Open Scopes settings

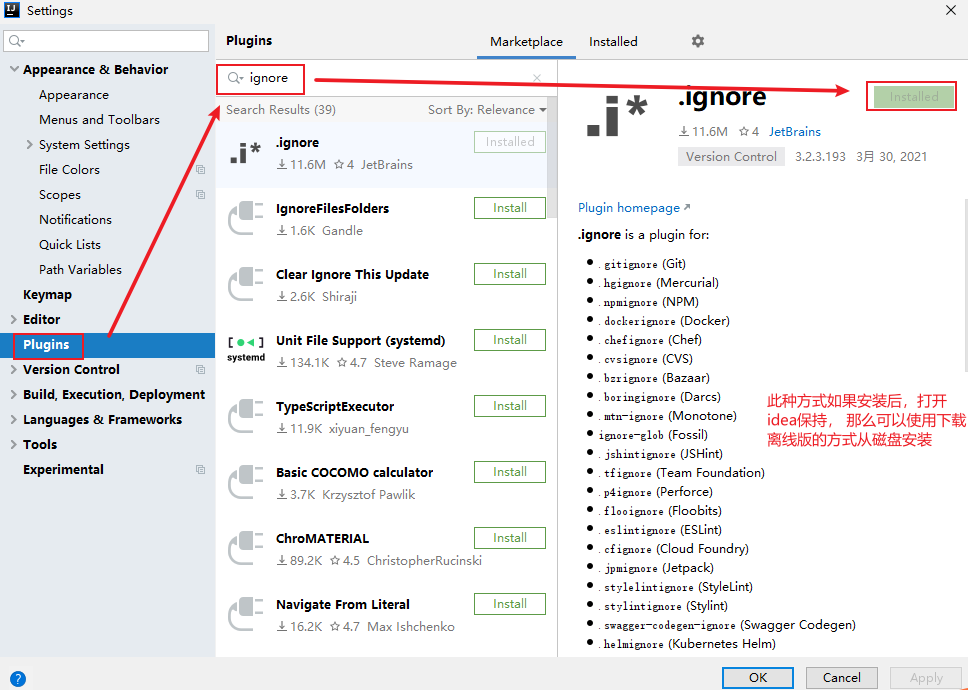point(60,194)
